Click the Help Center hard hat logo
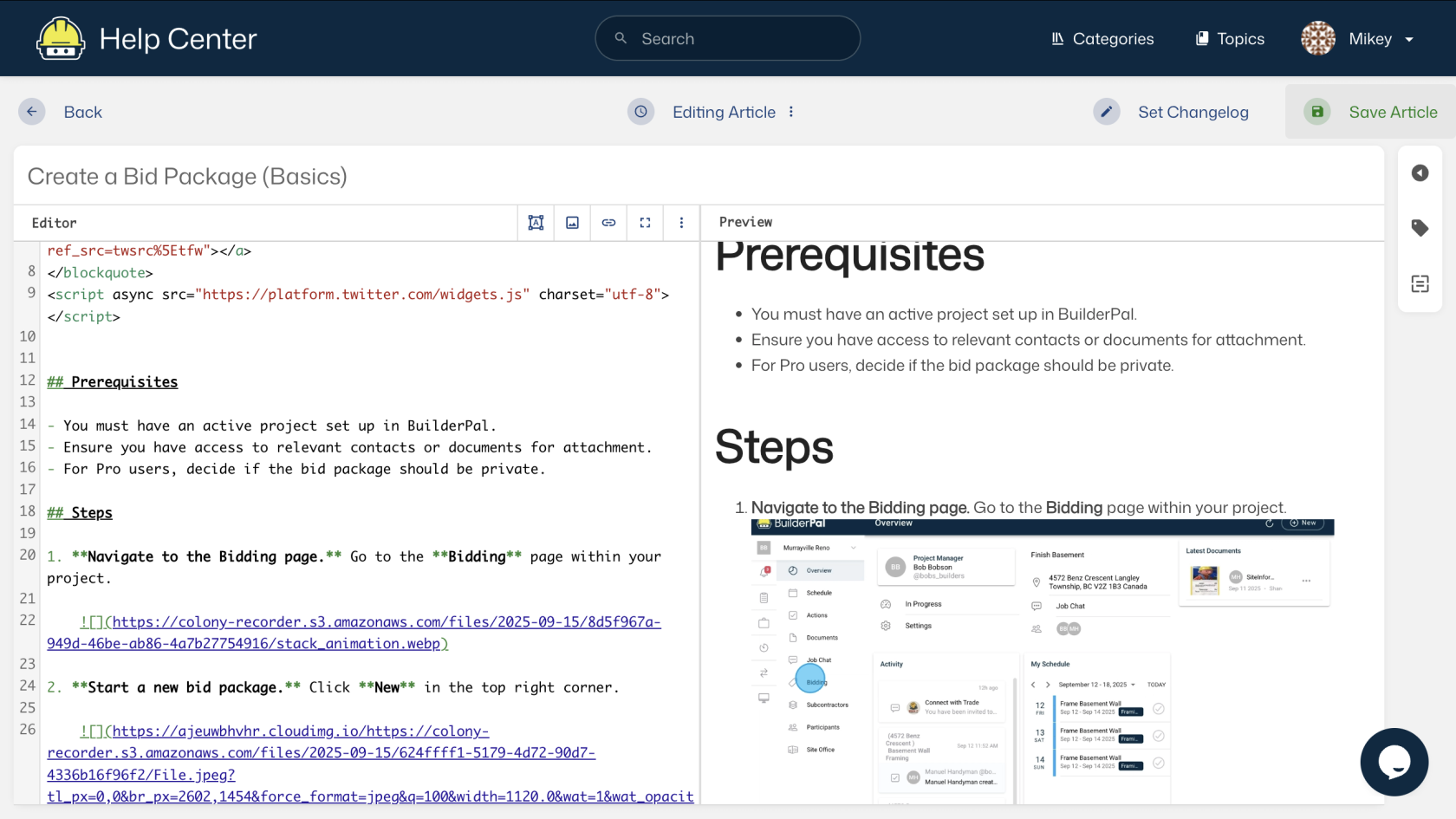The height and width of the screenshot is (819, 1456). pyautogui.click(x=60, y=39)
